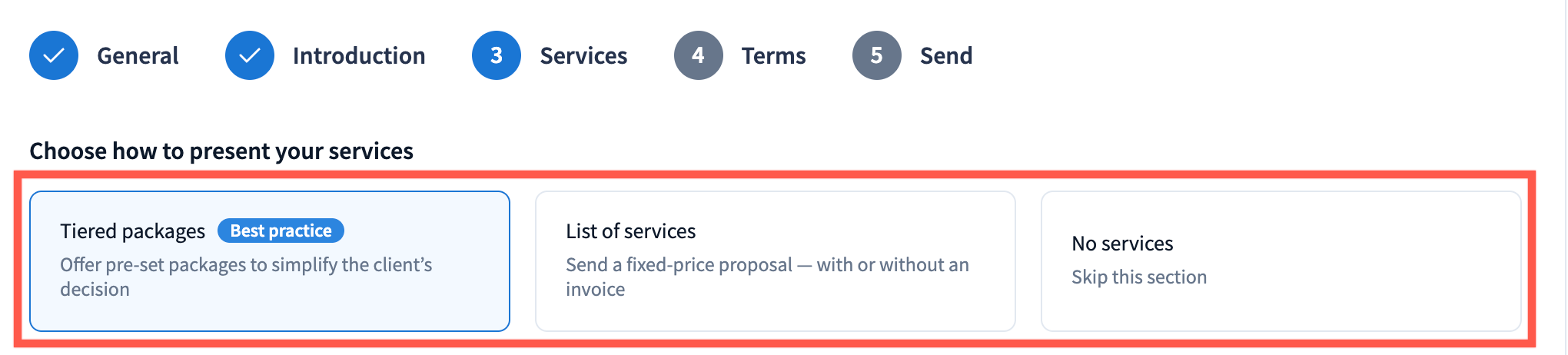This screenshot has width=1568, height=355.
Task: Click the step 3 number circle
Action: (497, 55)
